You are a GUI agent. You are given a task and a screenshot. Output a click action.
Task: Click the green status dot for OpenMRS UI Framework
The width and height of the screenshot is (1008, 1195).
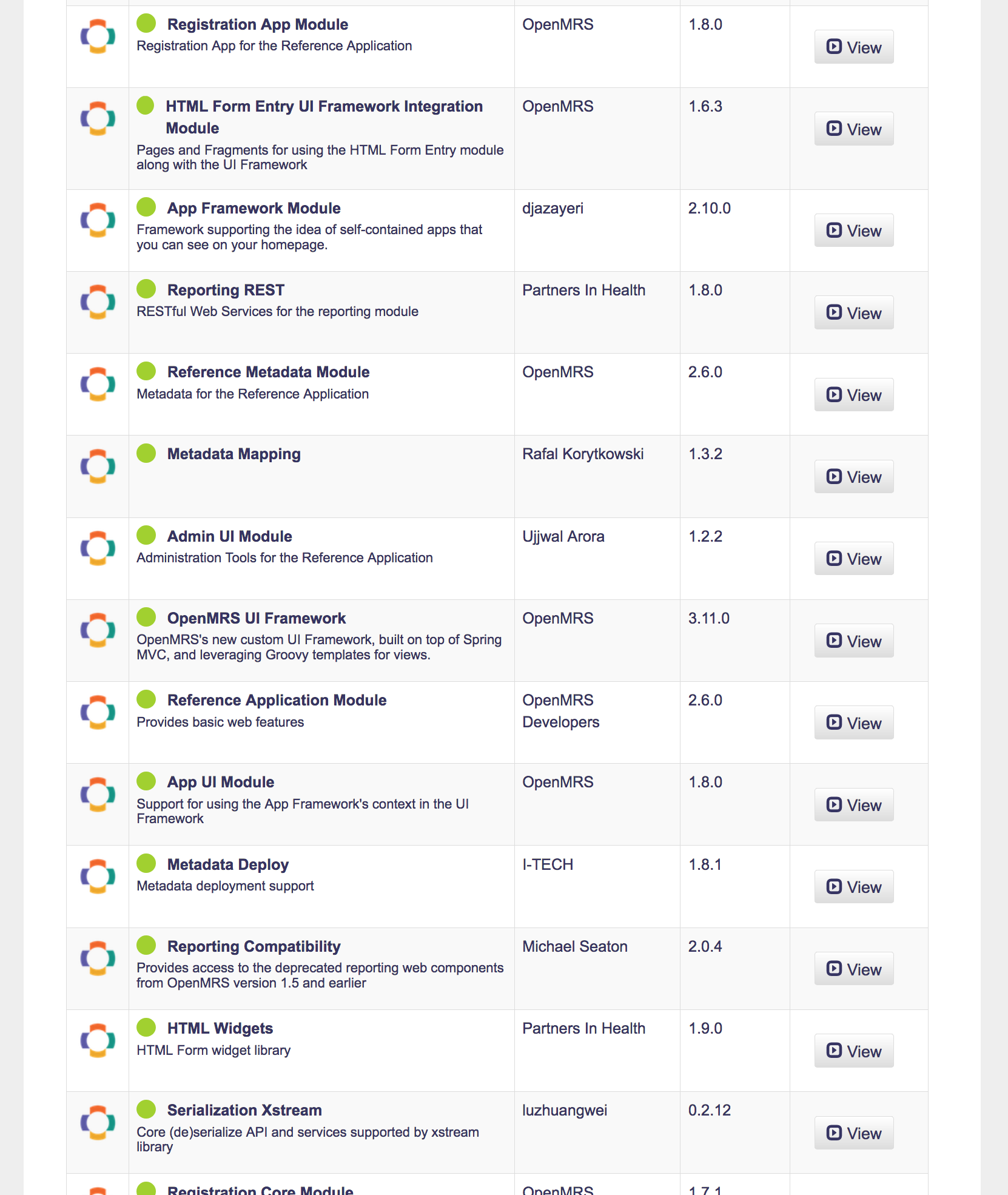point(146,617)
